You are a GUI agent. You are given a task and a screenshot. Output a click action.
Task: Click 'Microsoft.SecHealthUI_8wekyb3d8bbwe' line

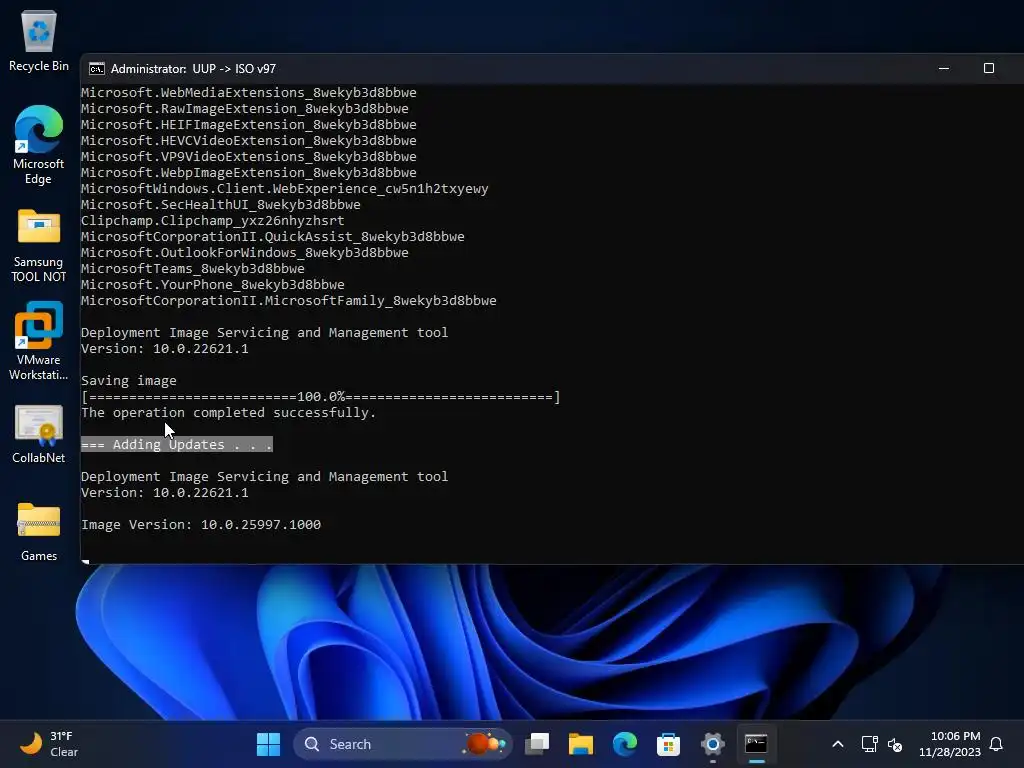pyautogui.click(x=221, y=204)
